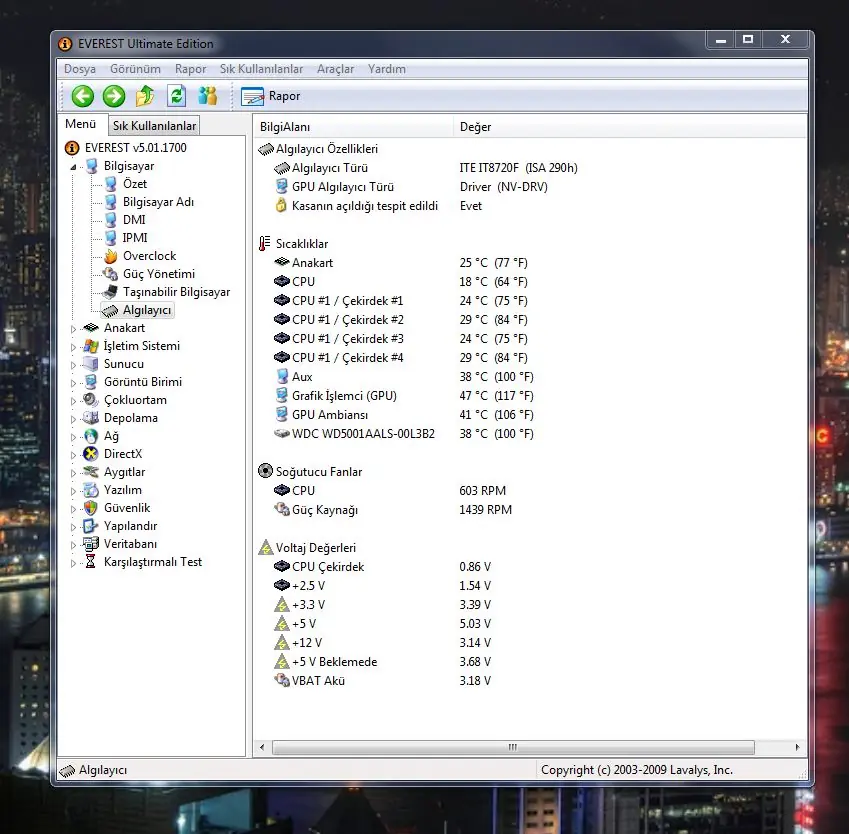
Task: Open the Araçlar menu
Action: click(335, 69)
